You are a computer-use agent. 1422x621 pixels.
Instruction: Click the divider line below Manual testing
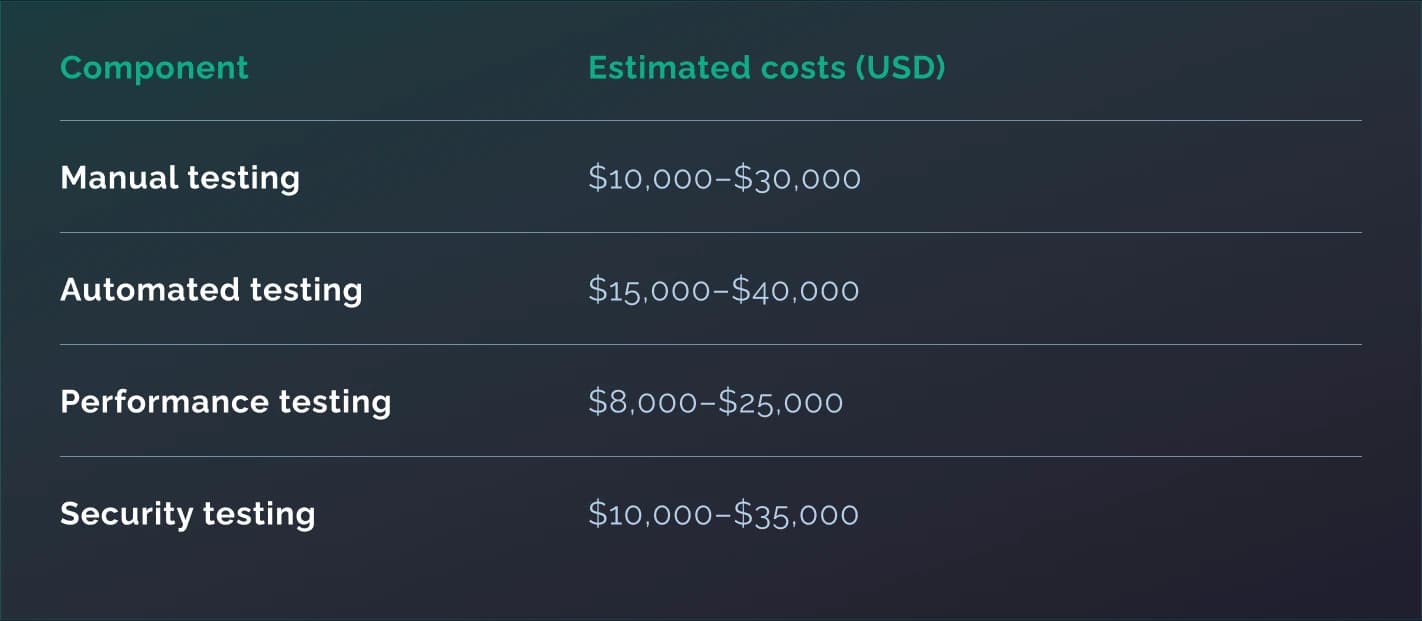pos(710,233)
